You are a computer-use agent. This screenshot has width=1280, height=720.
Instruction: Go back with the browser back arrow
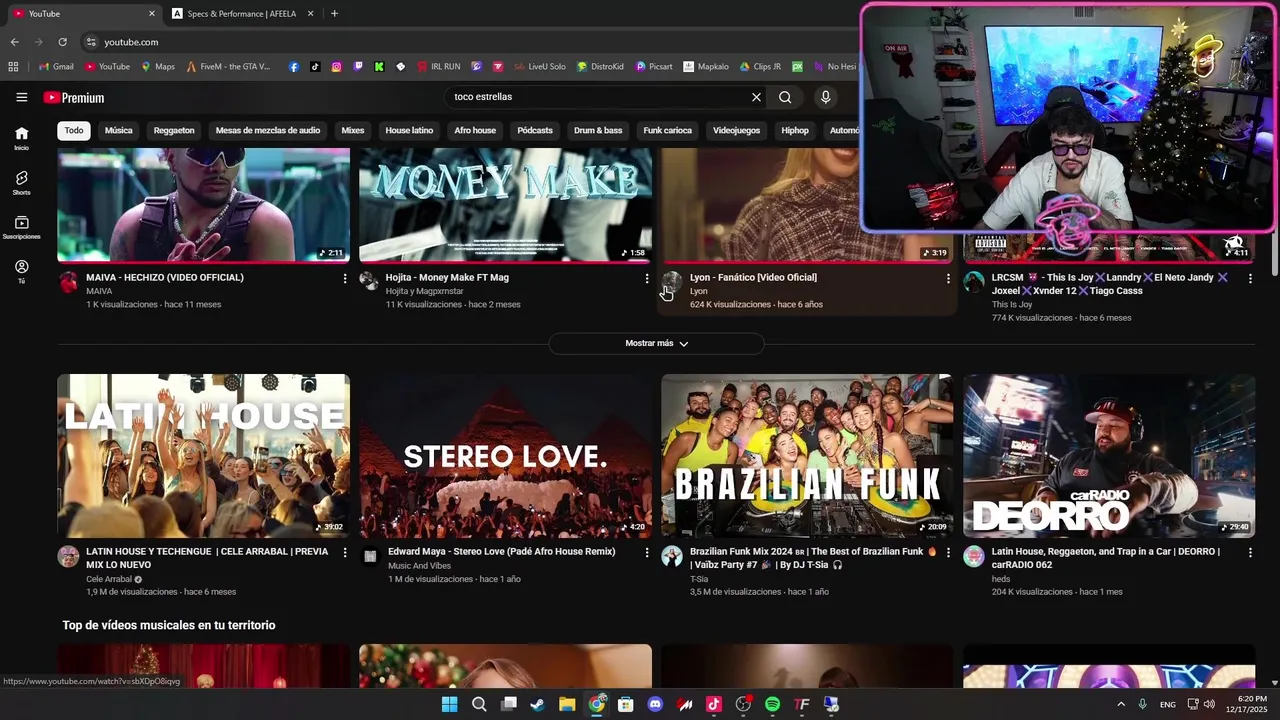[14, 42]
